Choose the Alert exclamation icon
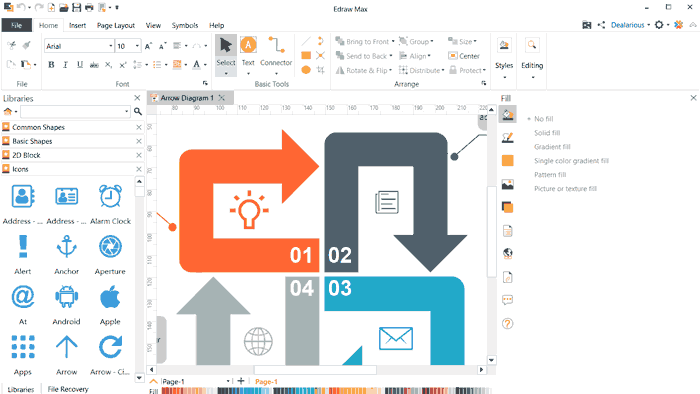This screenshot has height=394, width=700. [x=23, y=246]
